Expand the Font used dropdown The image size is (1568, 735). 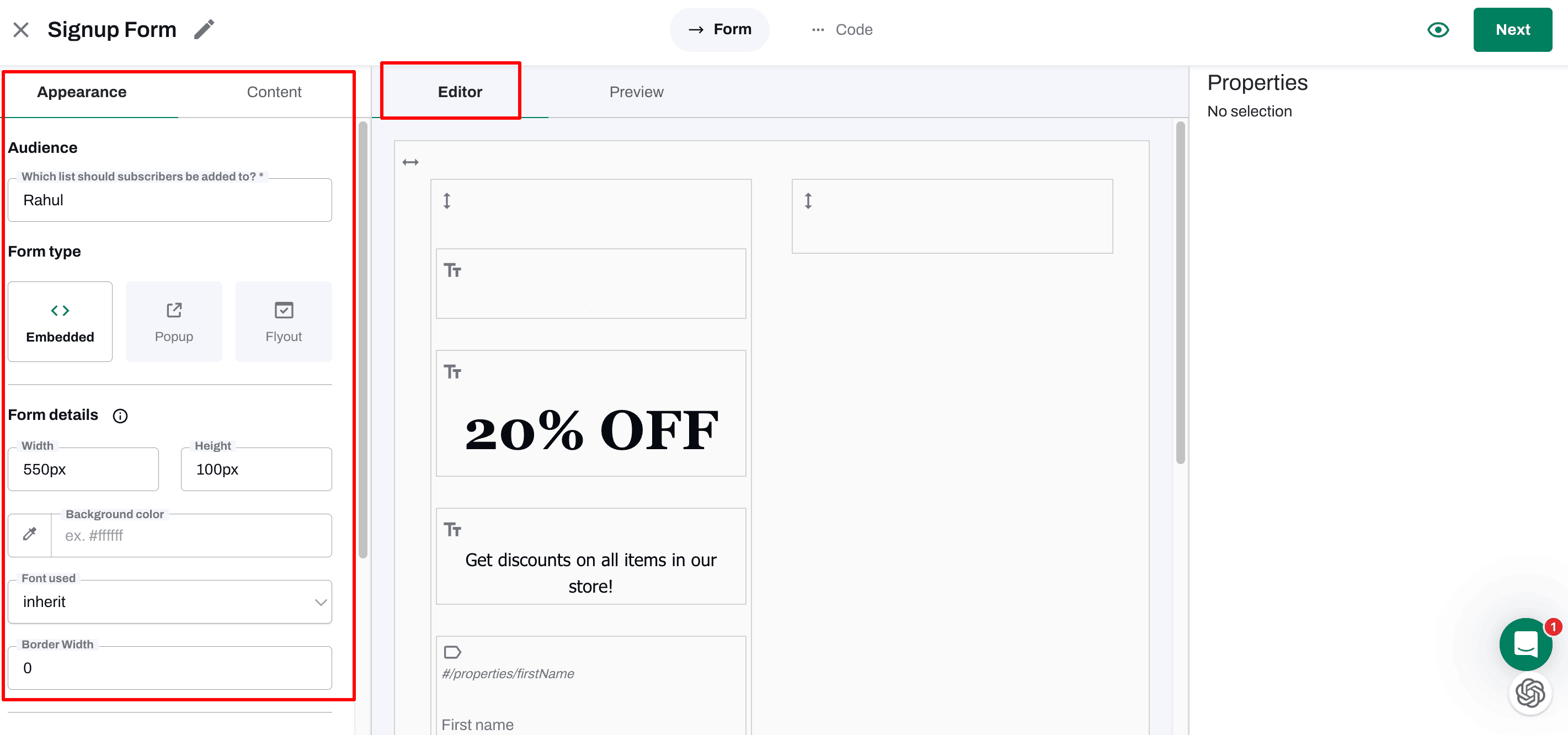170,601
